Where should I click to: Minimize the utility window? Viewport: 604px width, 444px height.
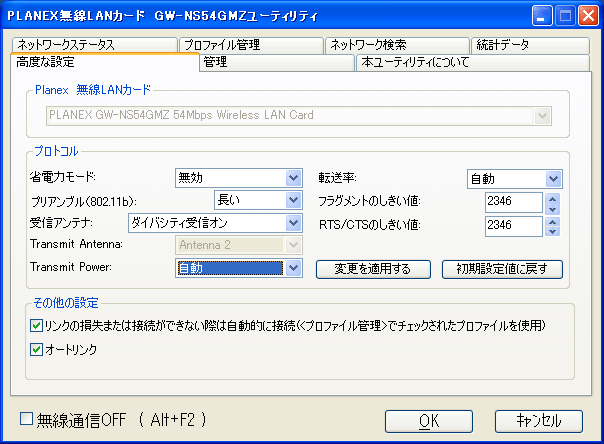tap(542, 16)
